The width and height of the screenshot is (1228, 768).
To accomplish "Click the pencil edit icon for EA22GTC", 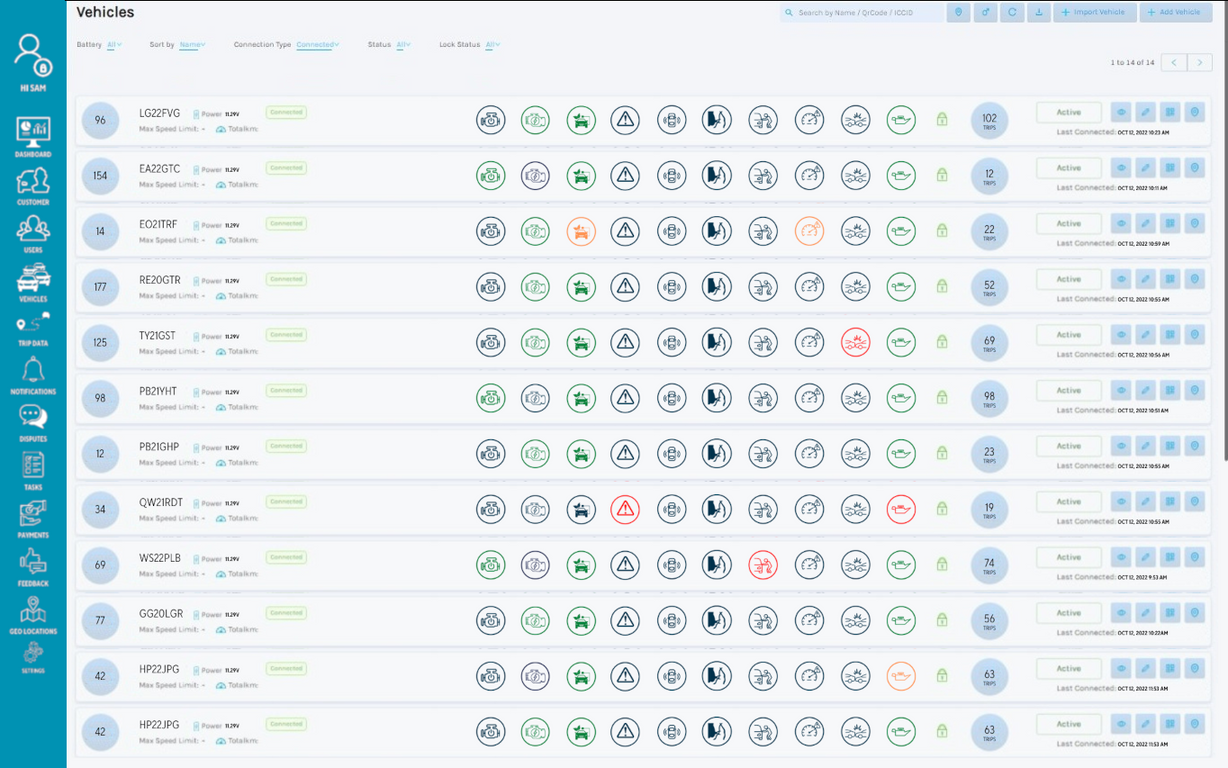I will point(1144,168).
